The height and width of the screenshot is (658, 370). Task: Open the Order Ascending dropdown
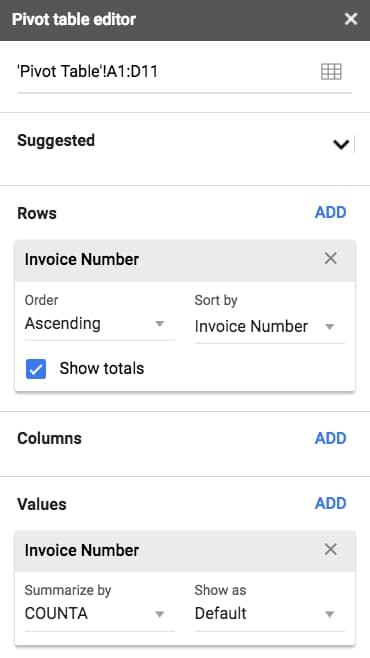(99, 324)
